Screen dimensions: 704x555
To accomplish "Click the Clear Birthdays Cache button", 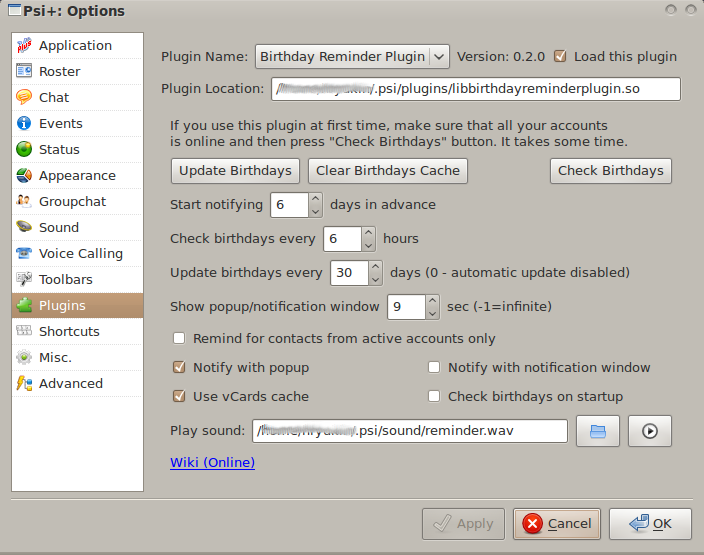I will point(387,171).
